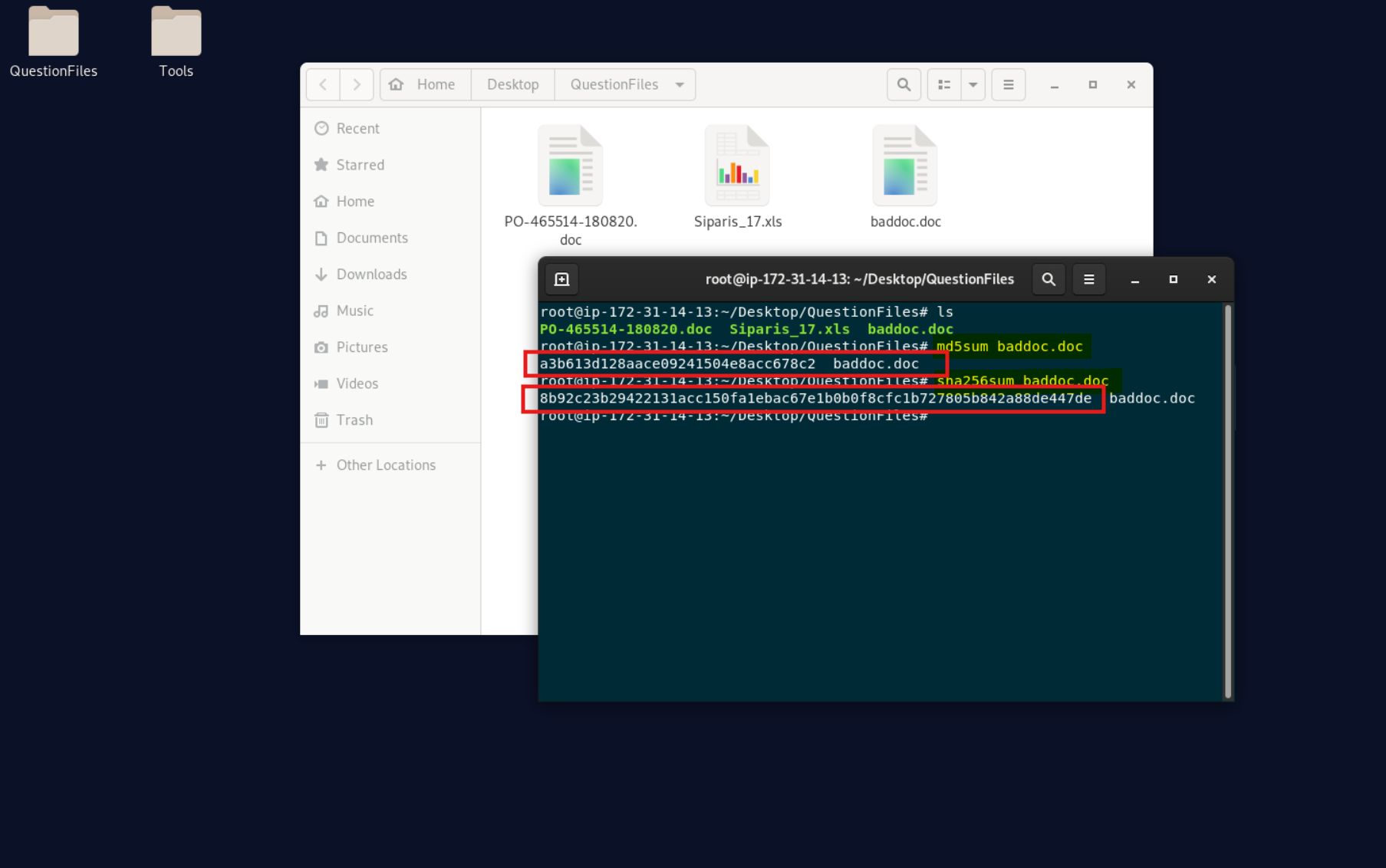Click Siparis_17.xls in terminal listing
This screenshot has height=868, width=1386.
789,329
